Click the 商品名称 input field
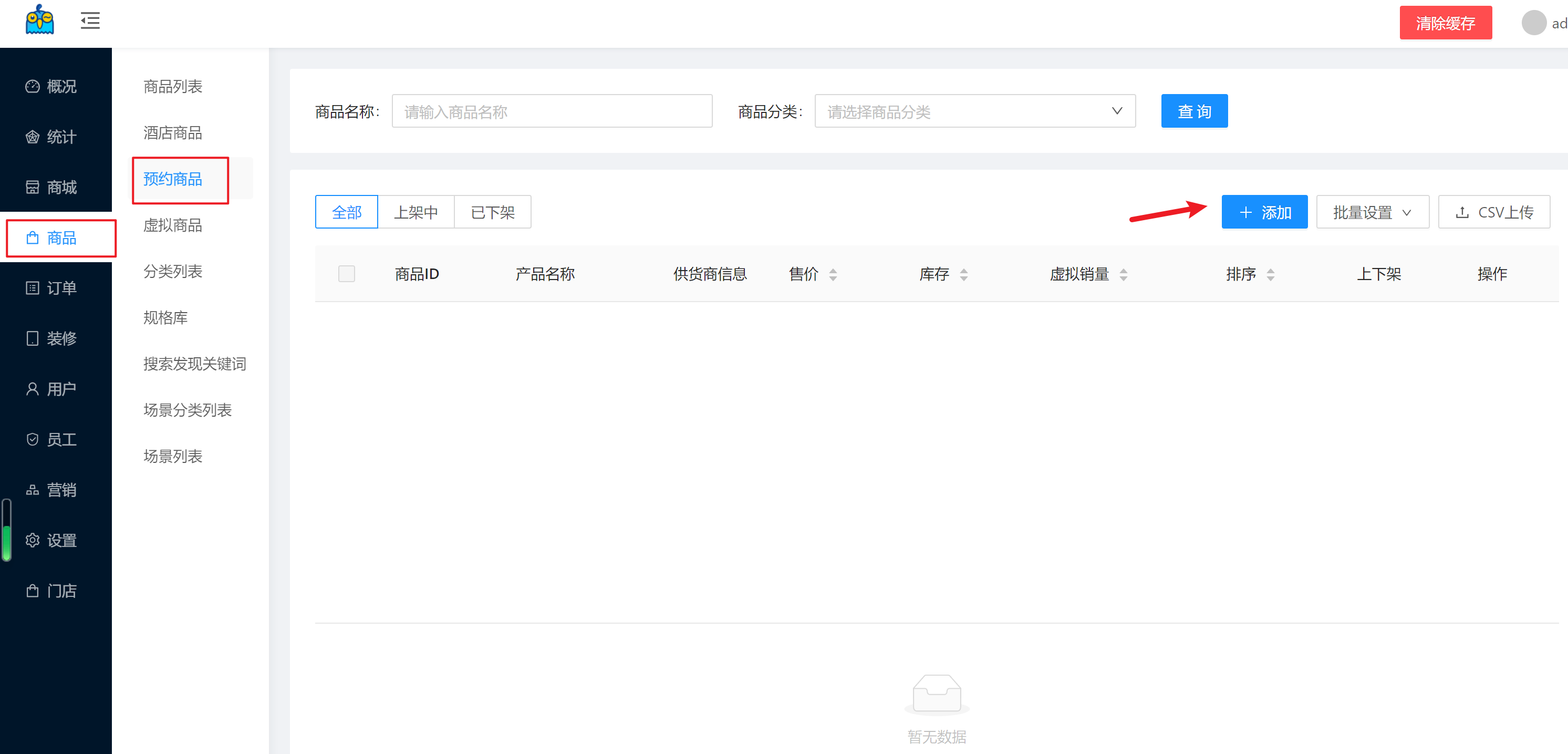Screen dimensions: 1568x754 pos(552,111)
